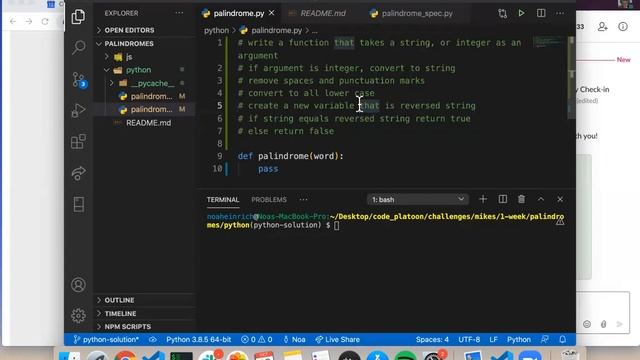The image size is (640, 360).
Task: Click the editor minimap
Action: coord(549,41)
